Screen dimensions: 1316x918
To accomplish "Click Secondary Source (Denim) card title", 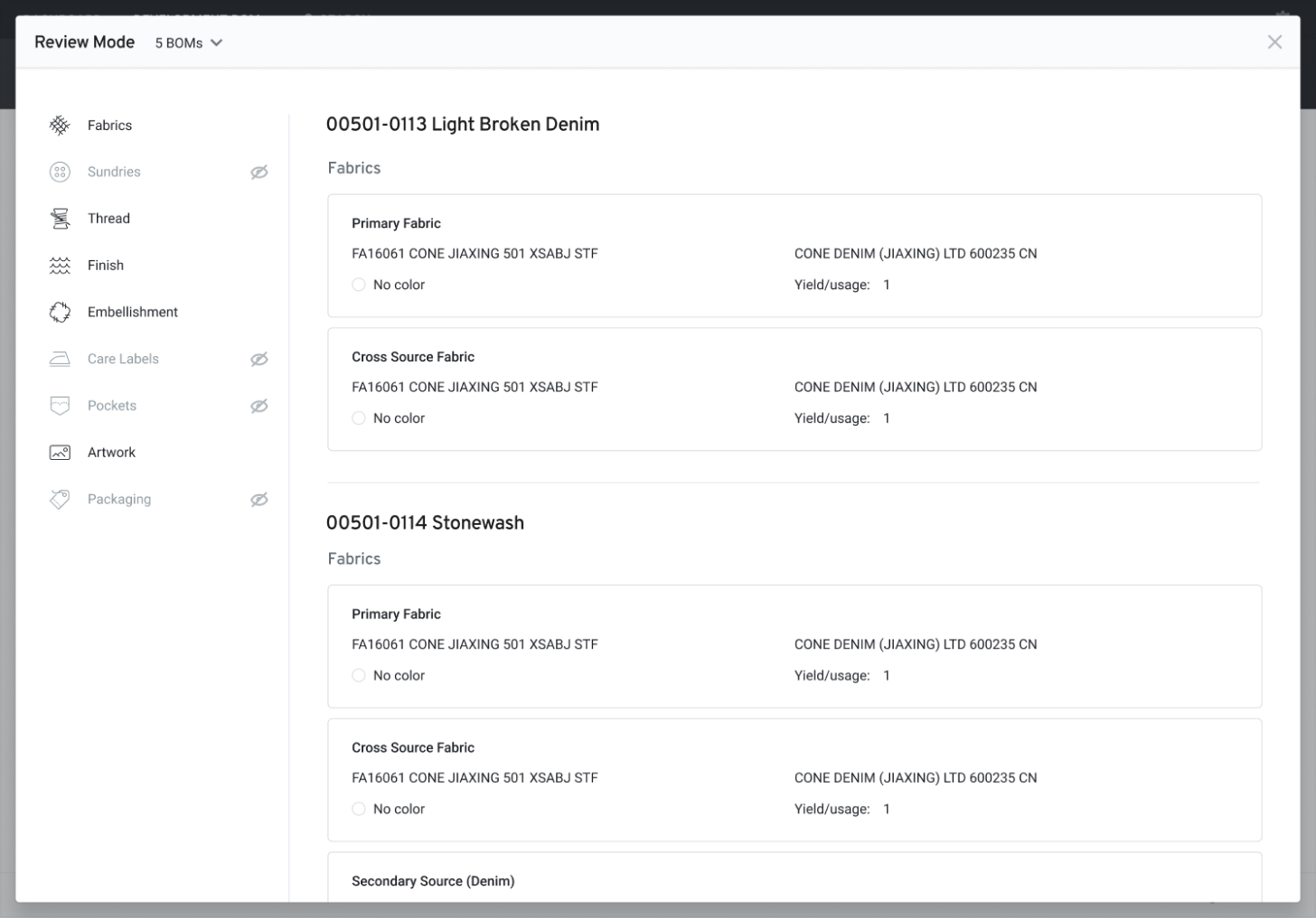I will [433, 881].
